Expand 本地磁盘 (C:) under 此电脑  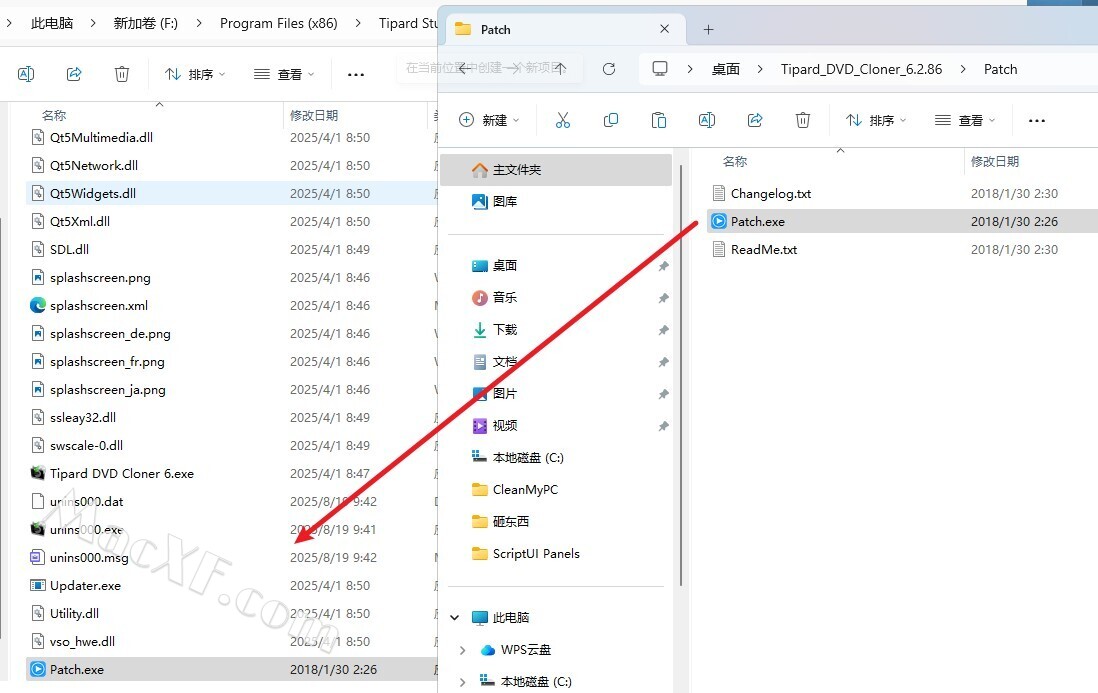point(463,681)
